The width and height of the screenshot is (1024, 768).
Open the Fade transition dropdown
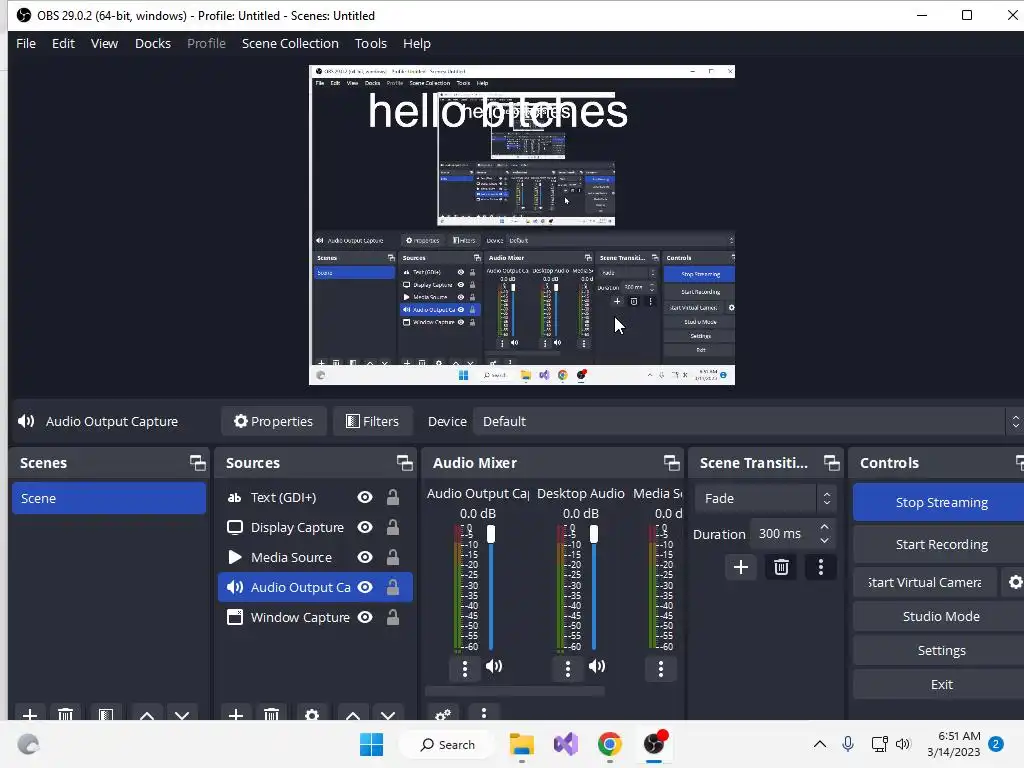tap(765, 498)
